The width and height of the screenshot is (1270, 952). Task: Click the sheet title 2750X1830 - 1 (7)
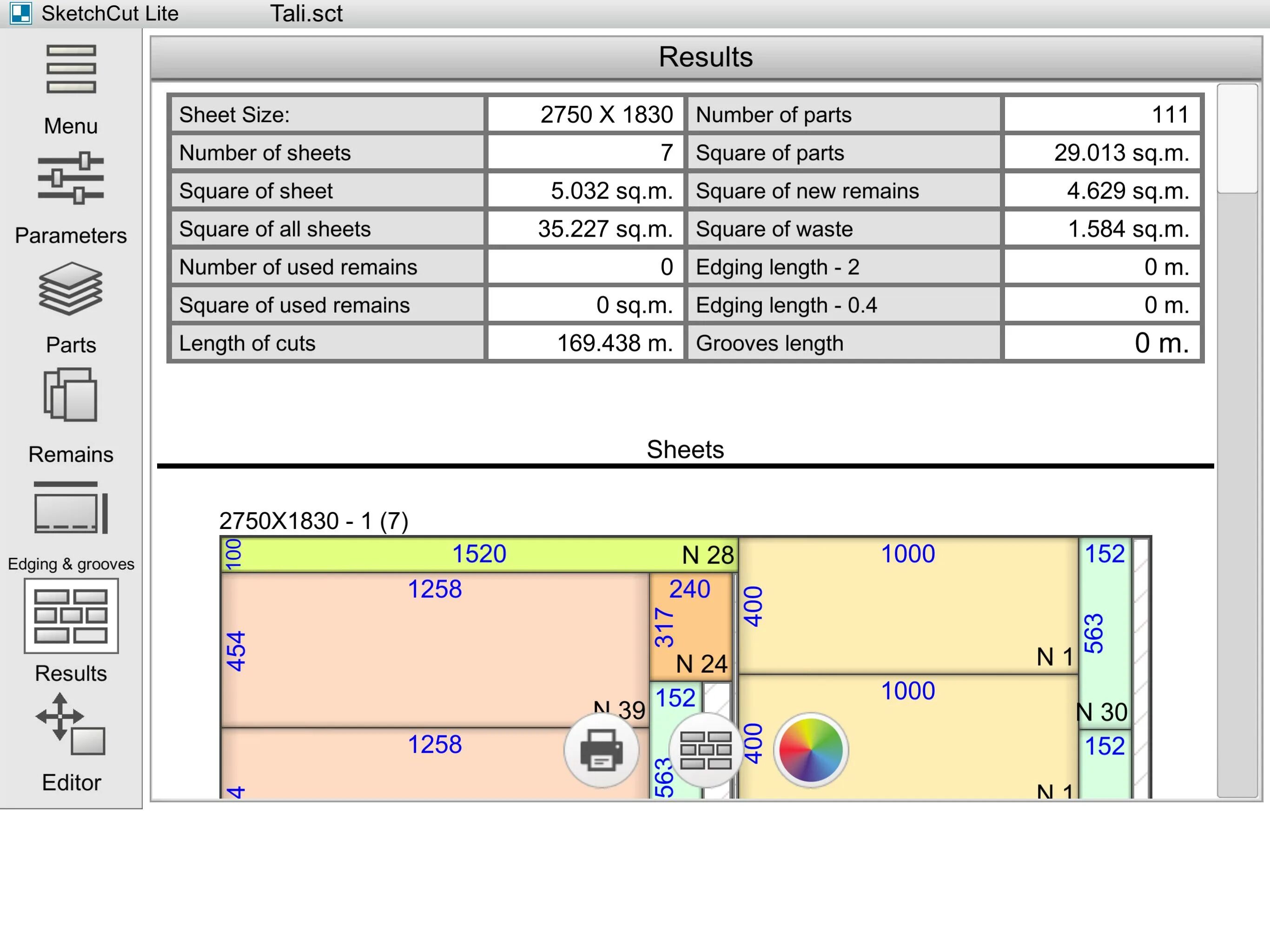coord(313,522)
